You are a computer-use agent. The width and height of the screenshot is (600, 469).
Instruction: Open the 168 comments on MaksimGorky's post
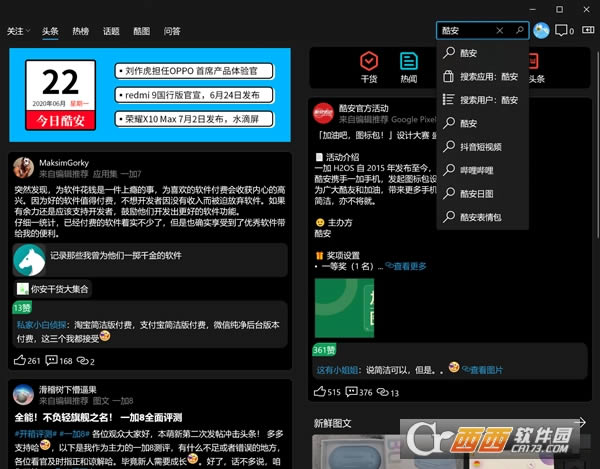(59, 360)
